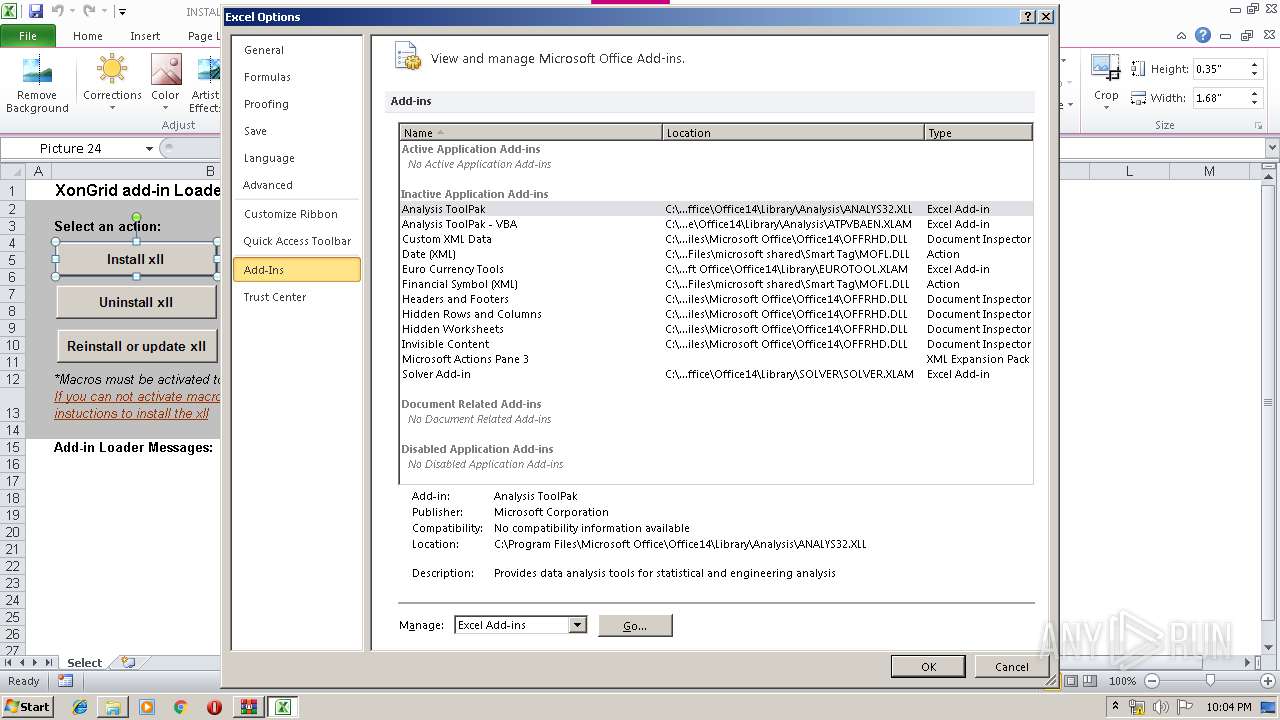Sort add-ins by Name column header

pyautogui.click(x=531, y=132)
